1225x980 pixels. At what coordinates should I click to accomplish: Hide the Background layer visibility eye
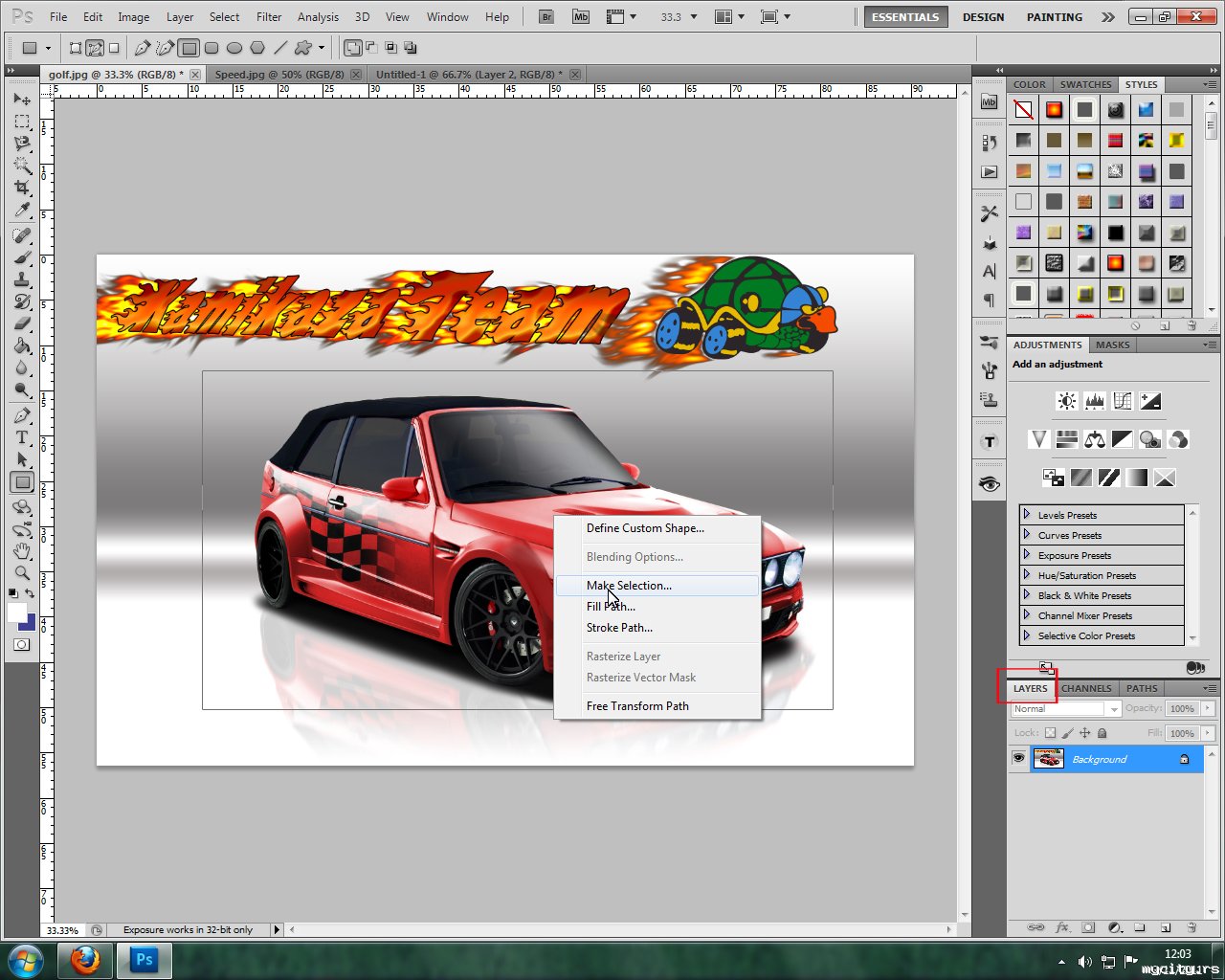coord(1018,759)
